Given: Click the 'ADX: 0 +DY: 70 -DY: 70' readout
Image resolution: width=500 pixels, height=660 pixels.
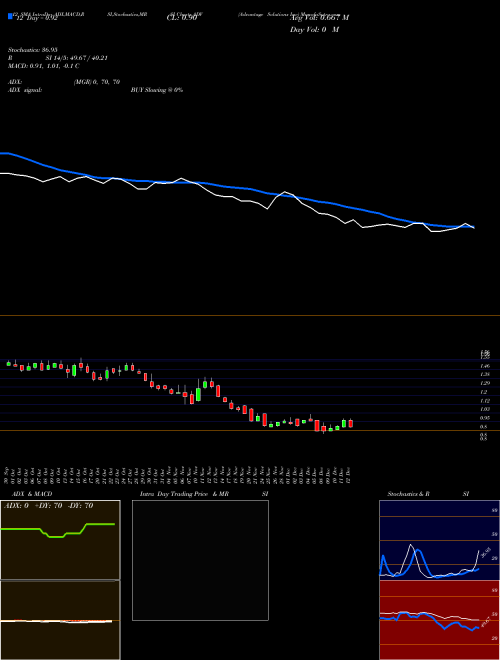Looking at the screenshot, I should (x=48, y=506).
